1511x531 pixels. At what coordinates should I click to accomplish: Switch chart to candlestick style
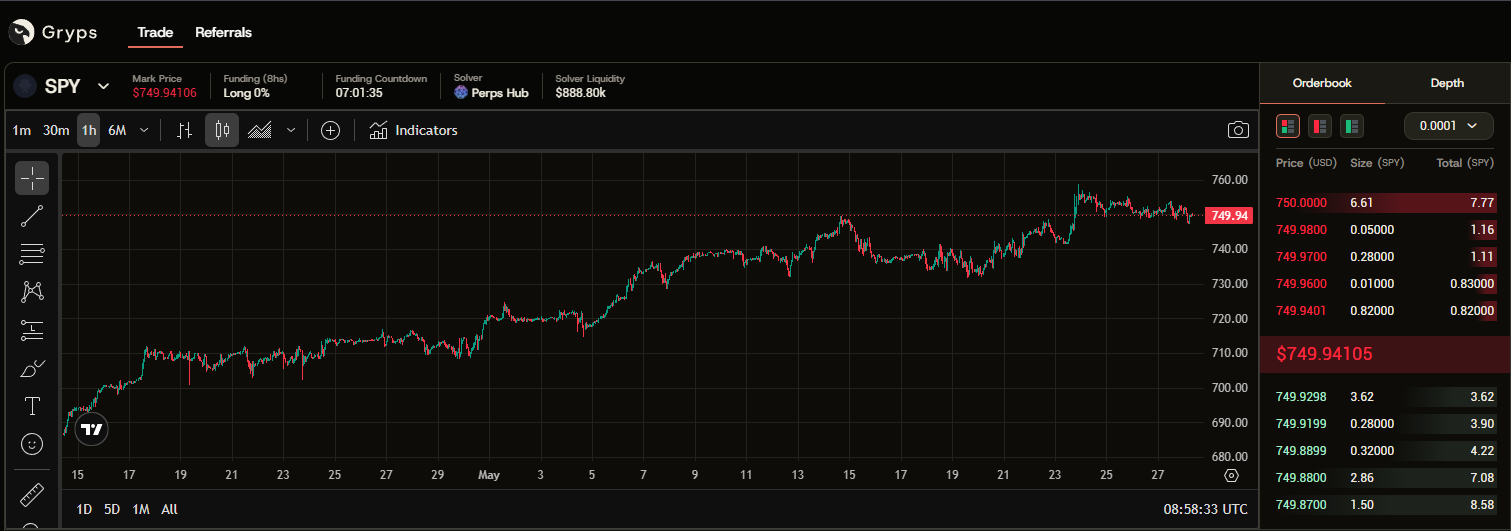(x=222, y=130)
